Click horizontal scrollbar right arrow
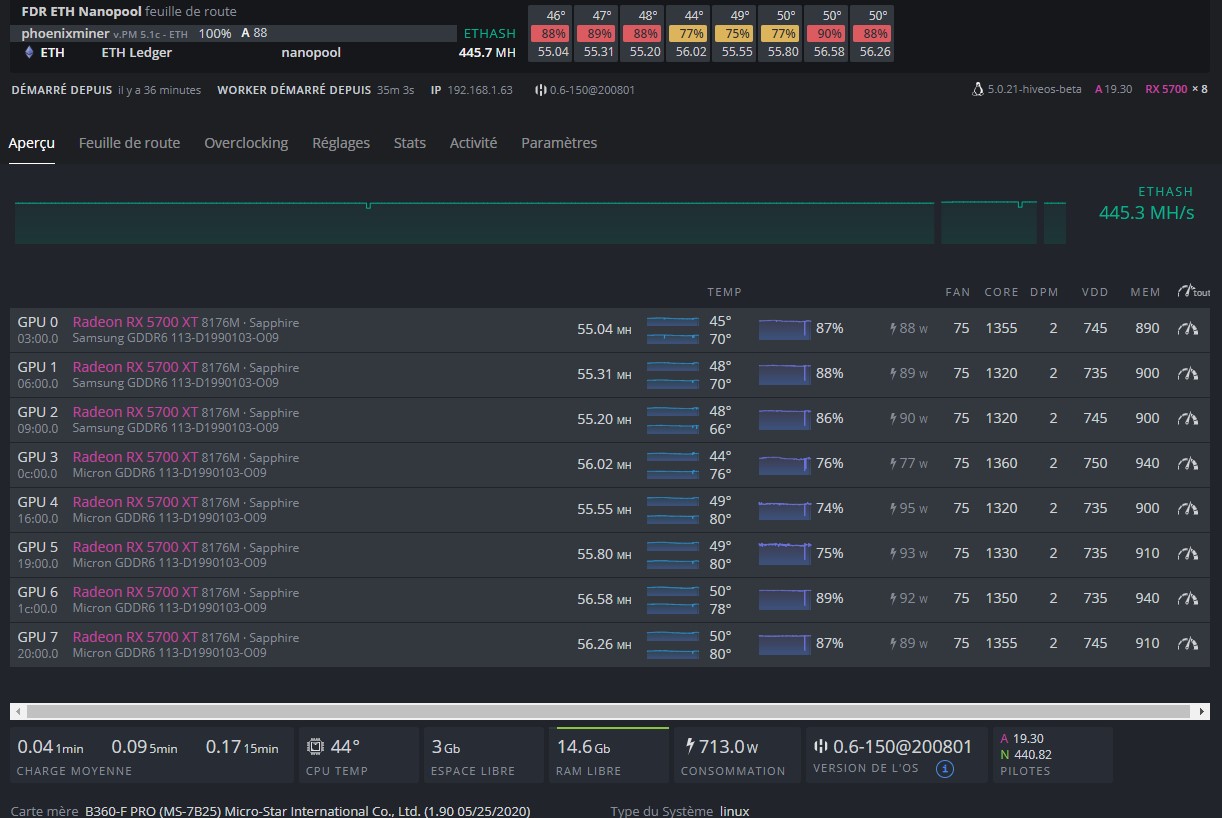 (1202, 711)
